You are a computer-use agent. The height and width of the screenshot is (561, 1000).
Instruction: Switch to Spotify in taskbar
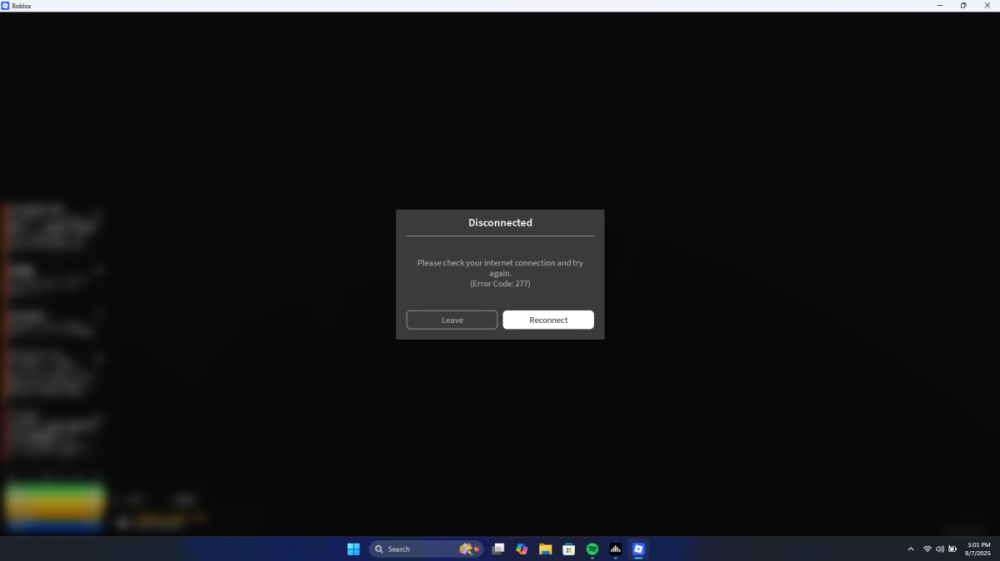pyautogui.click(x=592, y=549)
